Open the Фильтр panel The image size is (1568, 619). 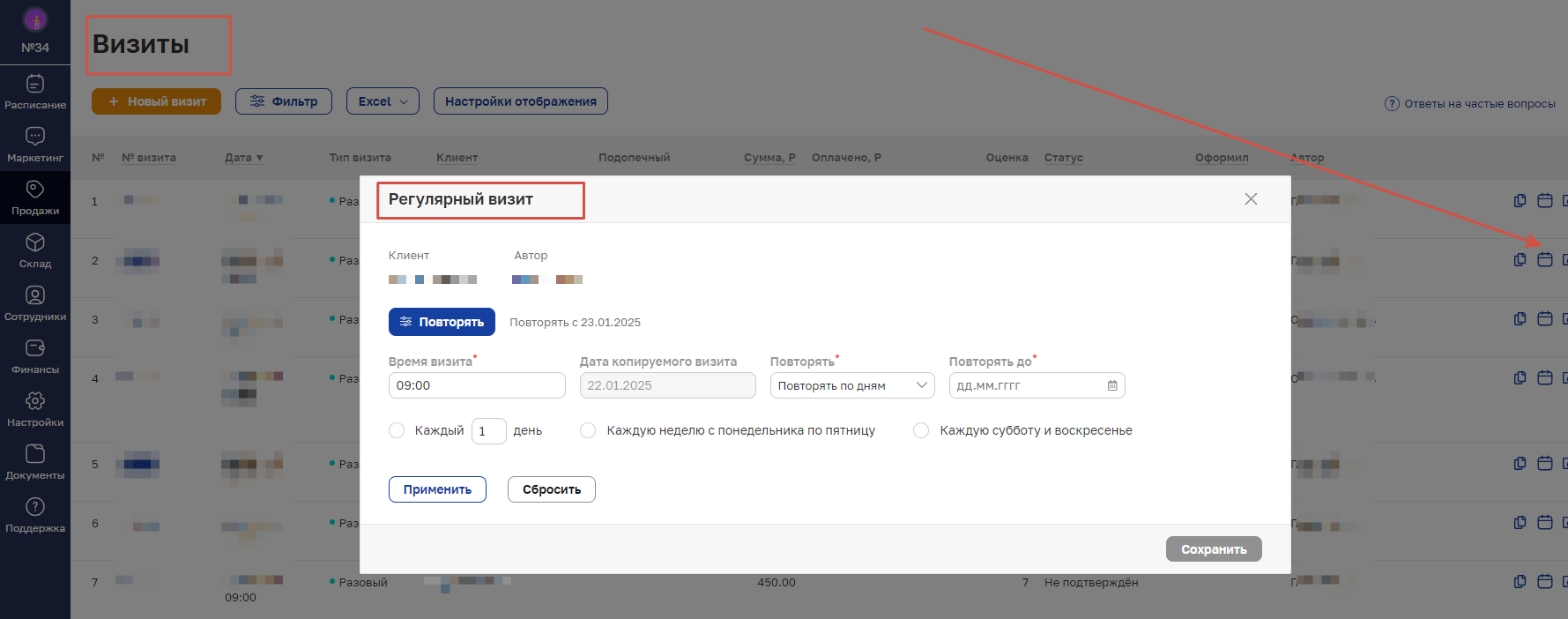coord(284,101)
